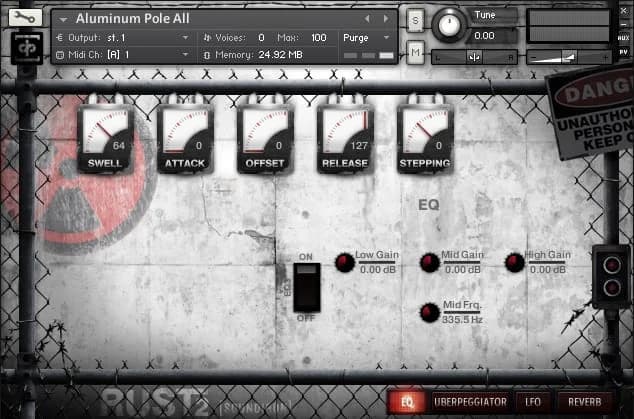The height and width of the screenshot is (419, 634).
Task: Switch to the UBERPEGGIATOR tab
Action: (469, 402)
